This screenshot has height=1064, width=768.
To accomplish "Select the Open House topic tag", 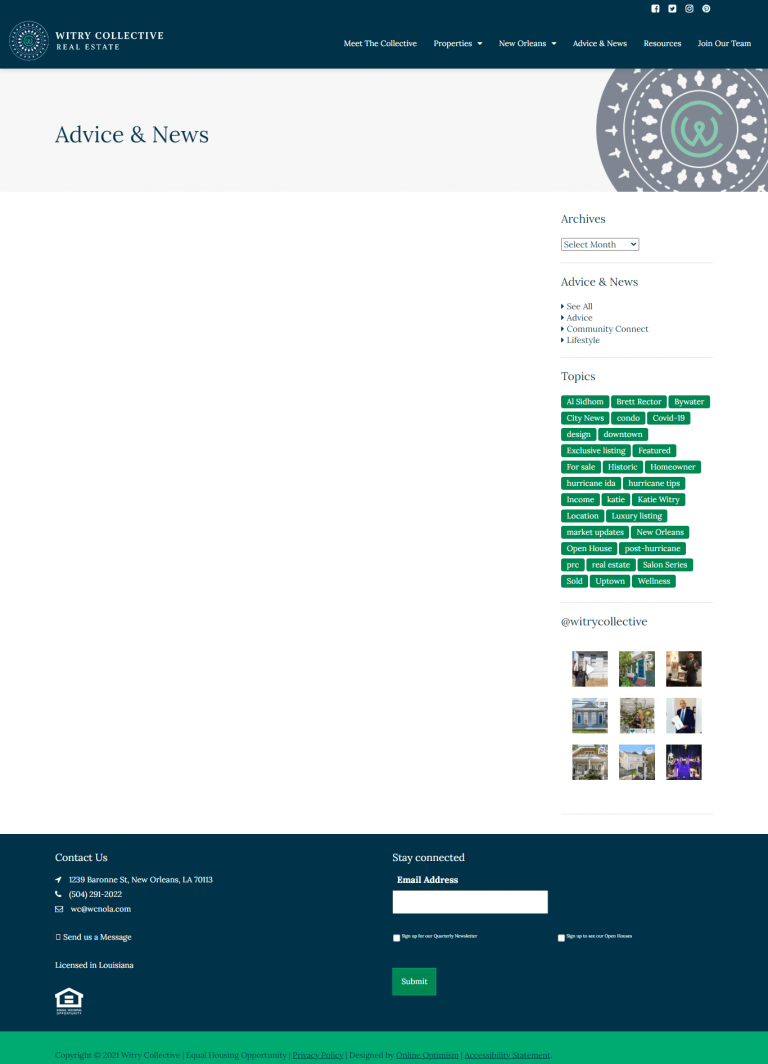I will click(x=589, y=548).
